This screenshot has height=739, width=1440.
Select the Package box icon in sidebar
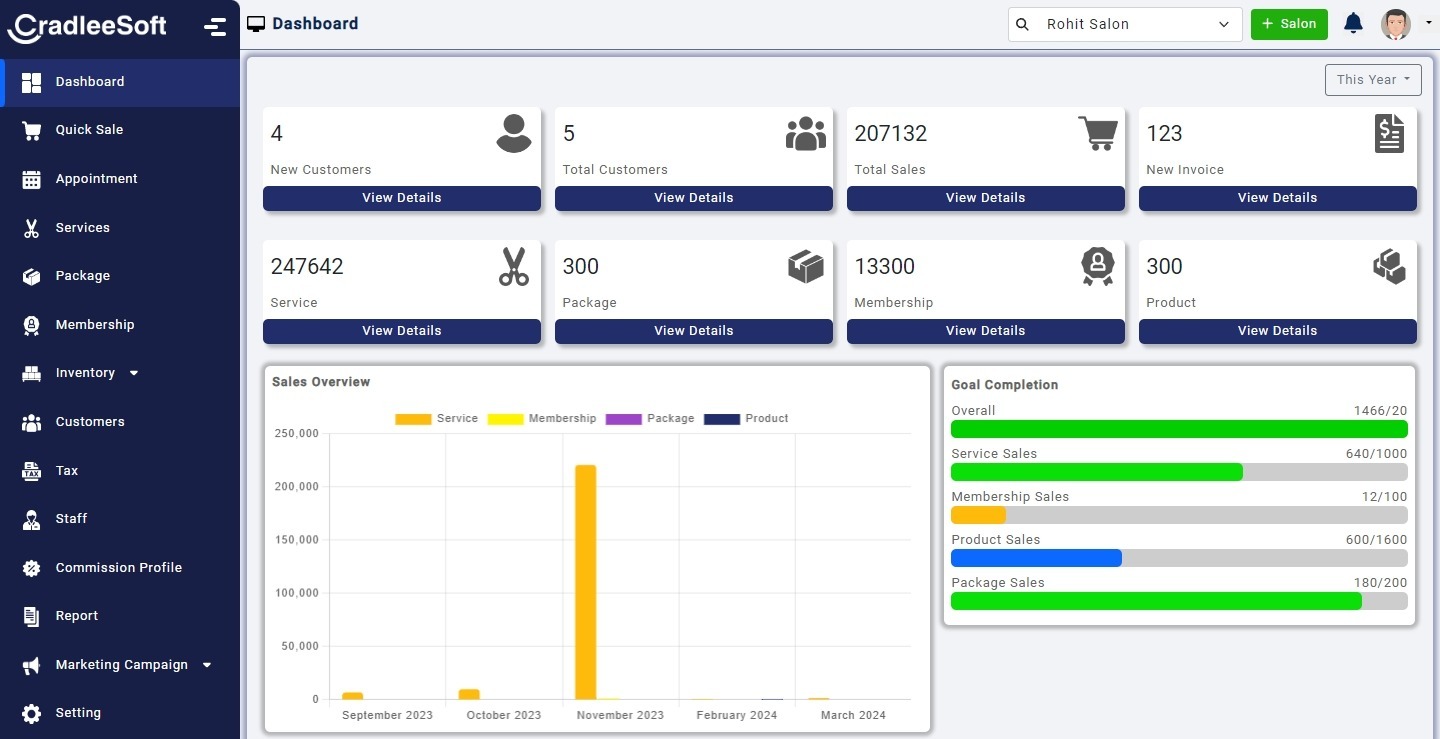tap(30, 276)
